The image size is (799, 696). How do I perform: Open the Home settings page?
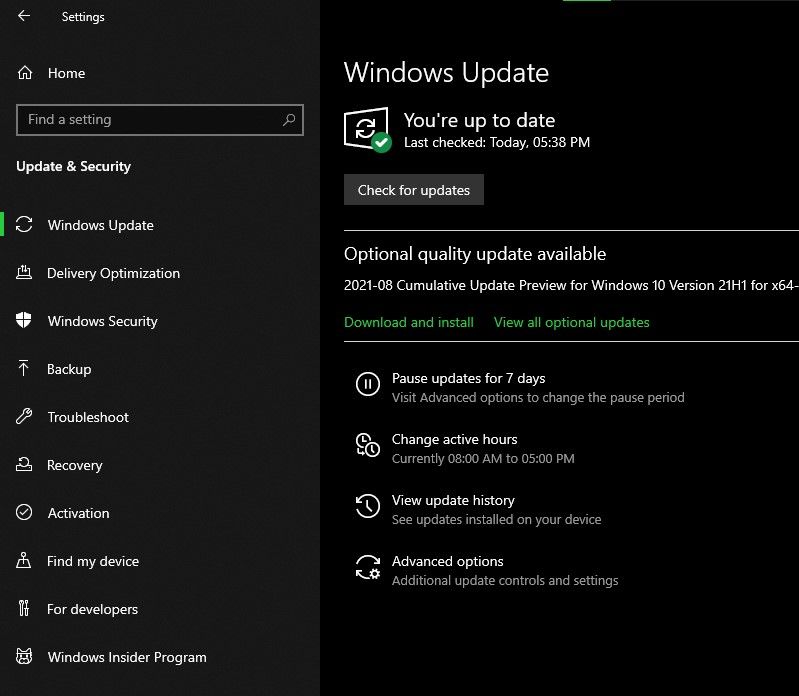[x=66, y=73]
